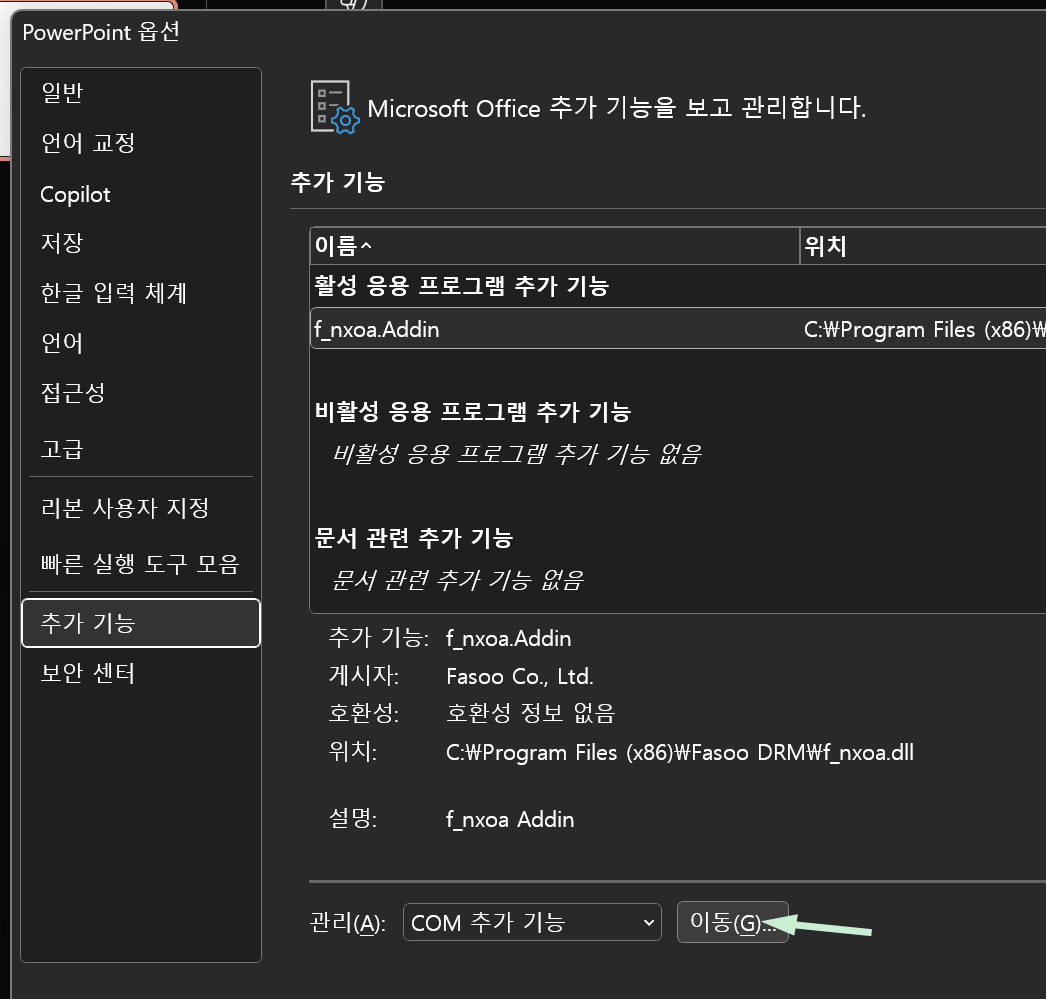The image size is (1046, 999).
Task: Open the 고급 options category
Action: tap(62, 449)
